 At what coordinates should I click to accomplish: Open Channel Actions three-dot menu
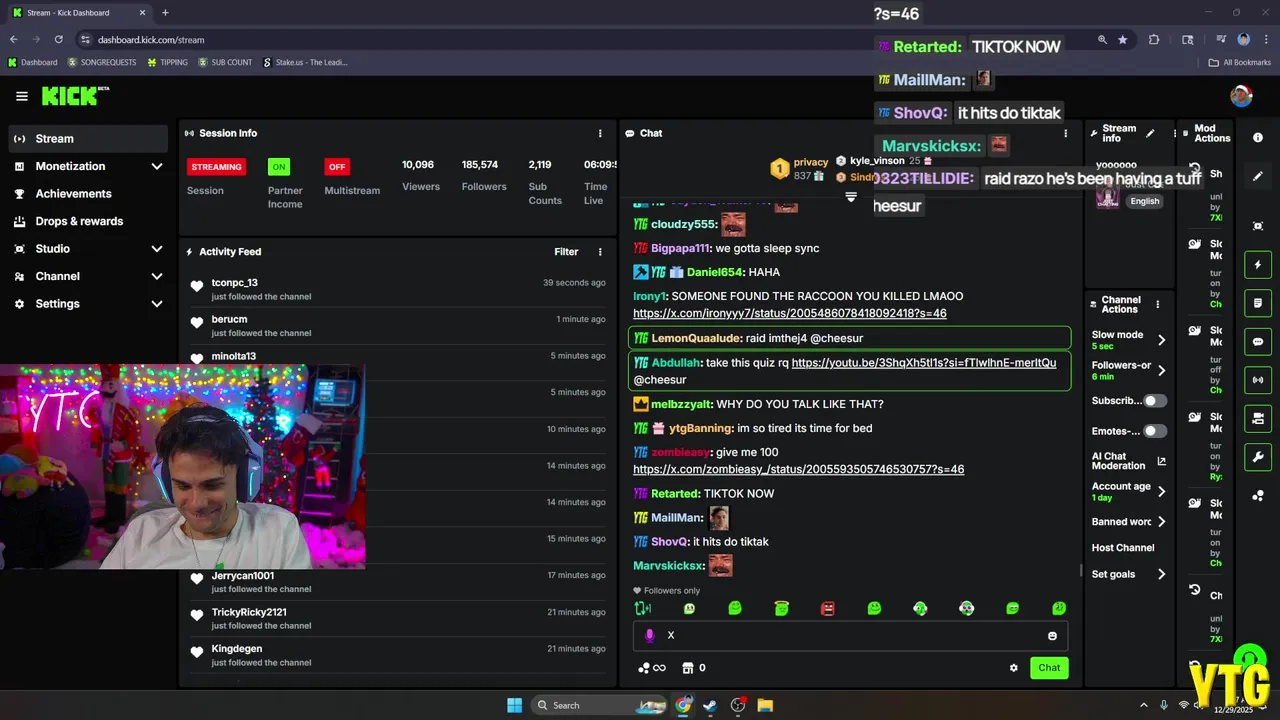pyautogui.click(x=1158, y=304)
